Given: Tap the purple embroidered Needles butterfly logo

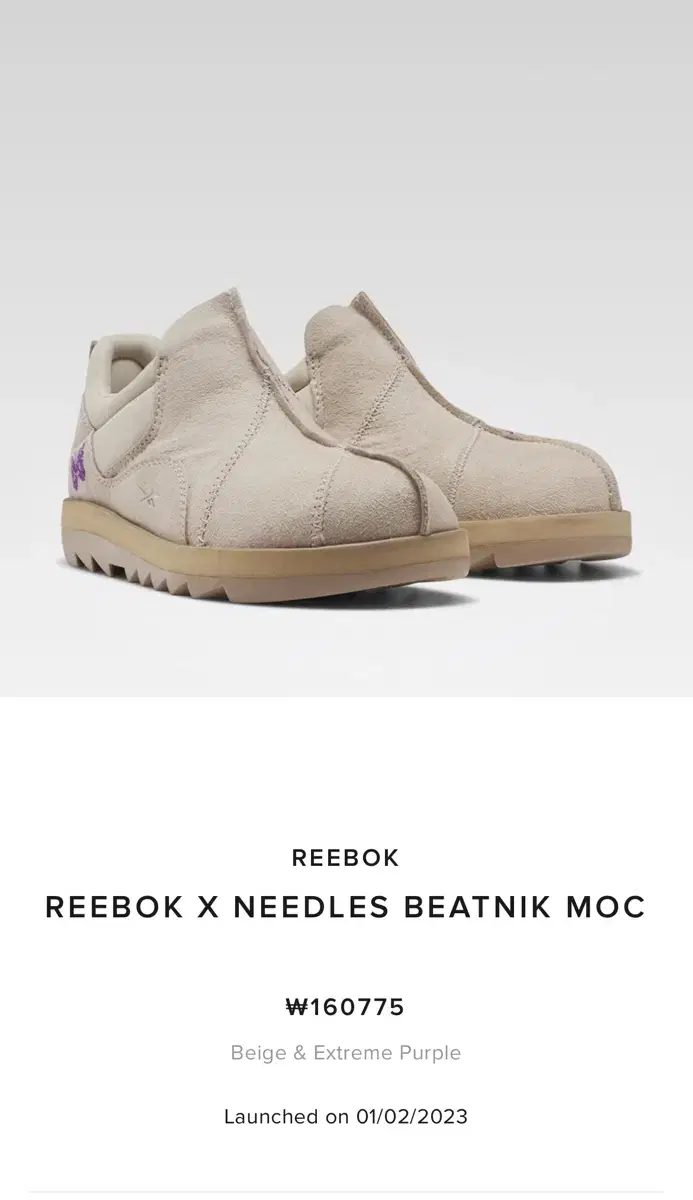Looking at the screenshot, I should coord(78,467).
